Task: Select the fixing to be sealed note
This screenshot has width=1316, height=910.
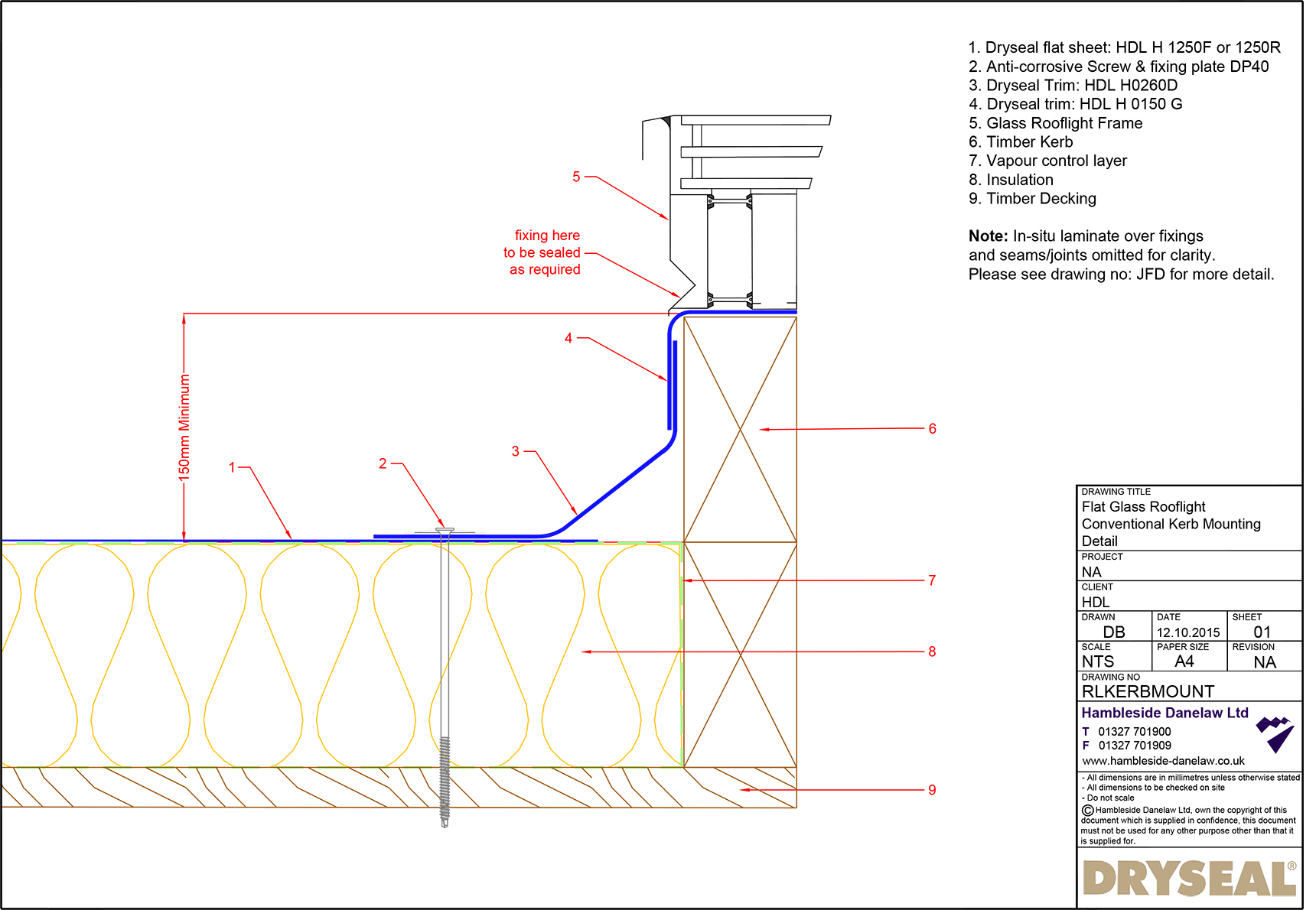Action: pyautogui.click(x=546, y=252)
